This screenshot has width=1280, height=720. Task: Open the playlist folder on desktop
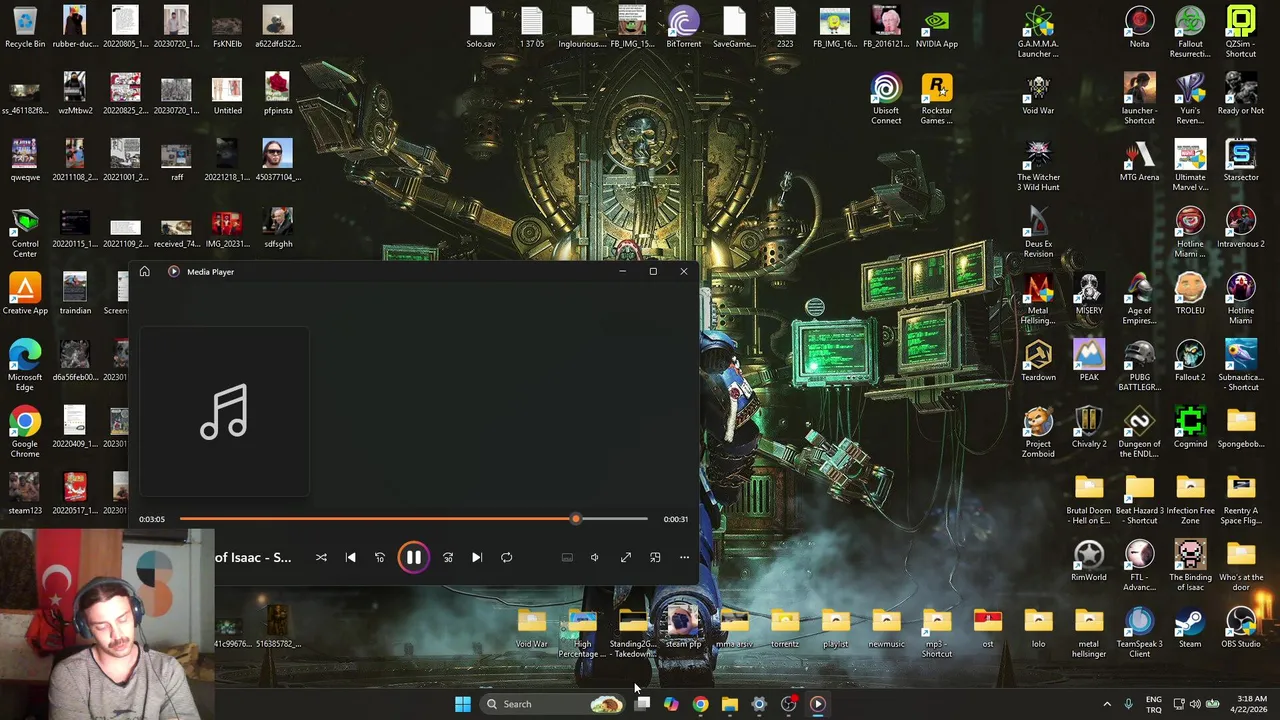835,629
